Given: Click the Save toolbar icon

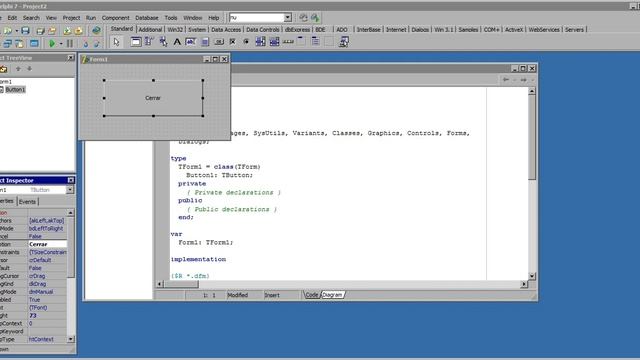Looking at the screenshot, I should pyautogui.click(x=25, y=31).
